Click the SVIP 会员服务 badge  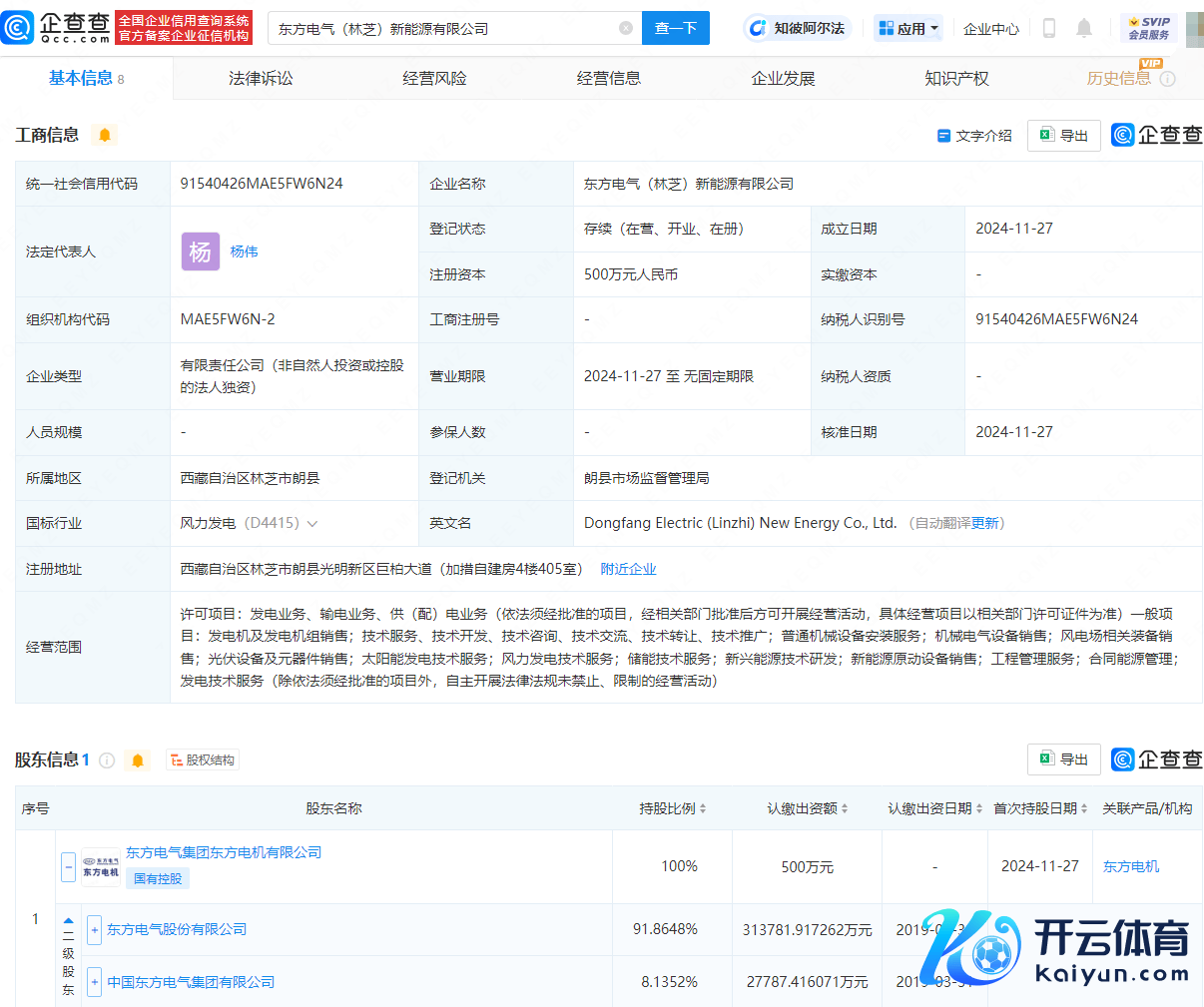pos(1148,28)
